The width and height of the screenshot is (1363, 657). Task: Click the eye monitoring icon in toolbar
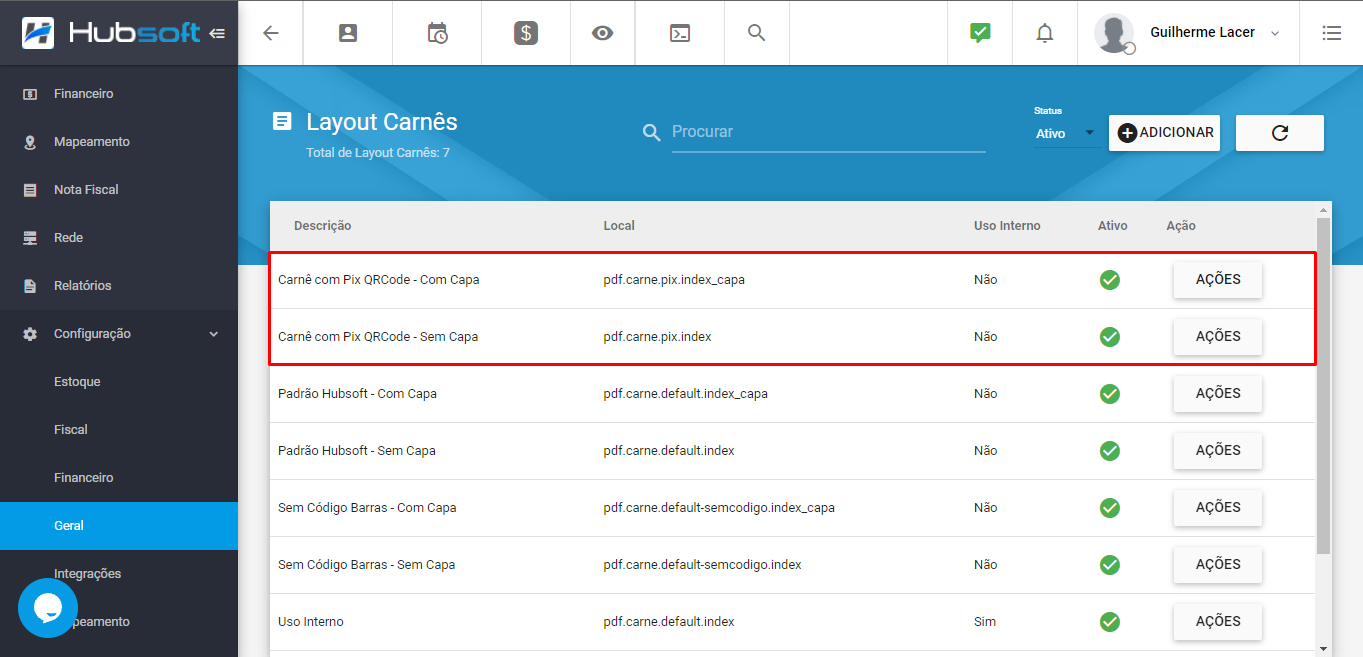(602, 33)
